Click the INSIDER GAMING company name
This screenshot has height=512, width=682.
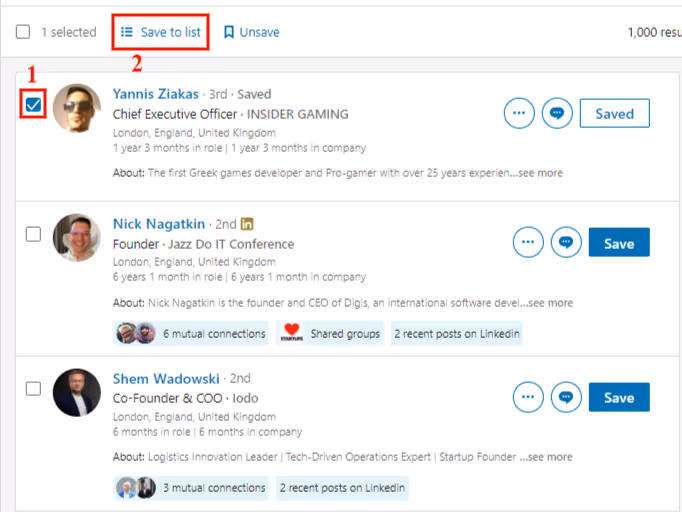[x=298, y=114]
